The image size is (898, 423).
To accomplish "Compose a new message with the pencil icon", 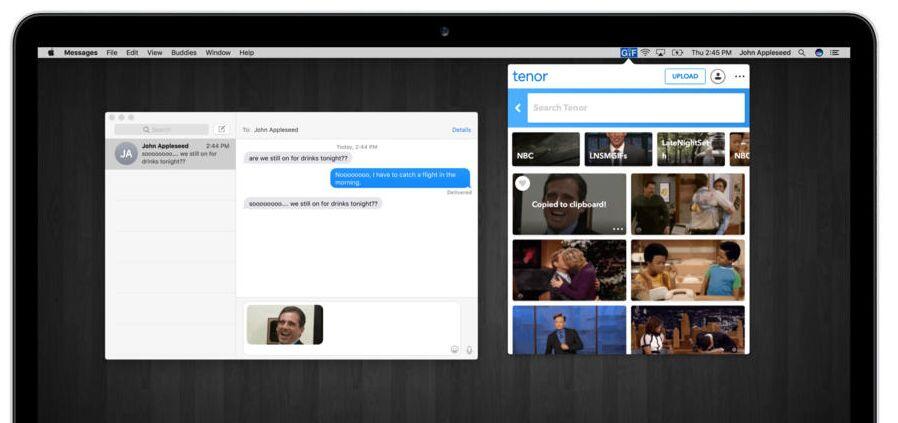I will (x=221, y=129).
